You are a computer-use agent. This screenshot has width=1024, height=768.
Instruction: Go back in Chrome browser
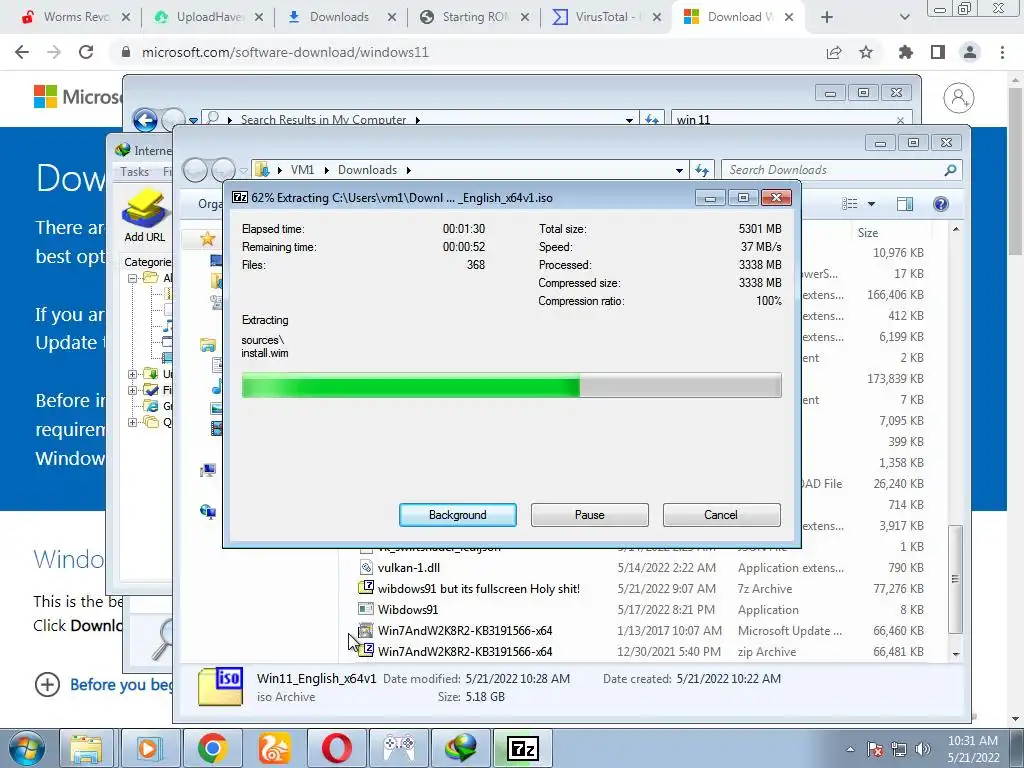click(22, 52)
